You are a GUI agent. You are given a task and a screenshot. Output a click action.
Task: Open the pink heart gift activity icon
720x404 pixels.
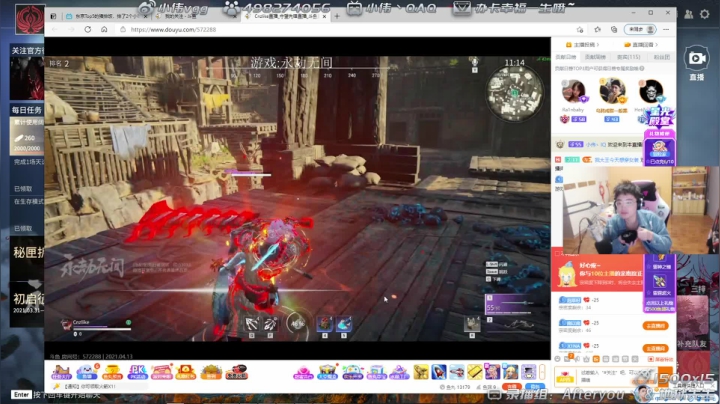pos(303,372)
